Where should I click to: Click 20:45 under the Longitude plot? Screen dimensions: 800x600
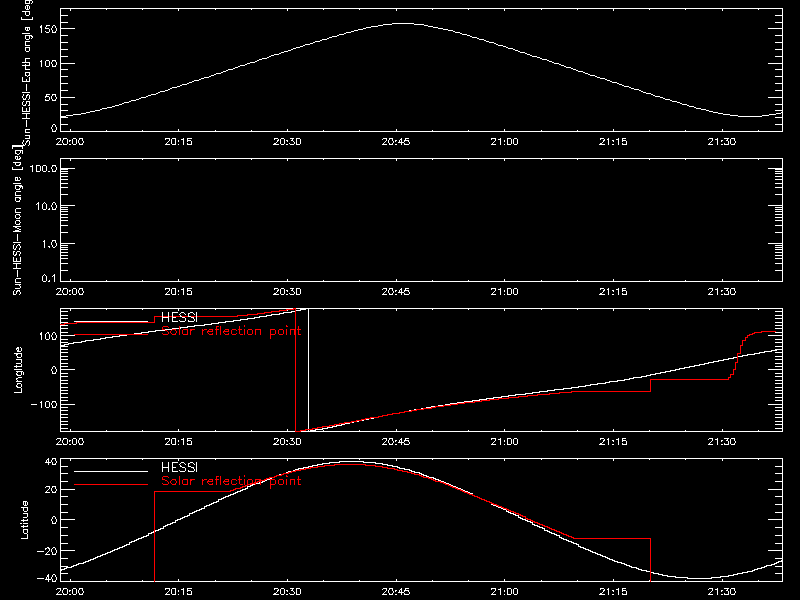pyautogui.click(x=396, y=441)
